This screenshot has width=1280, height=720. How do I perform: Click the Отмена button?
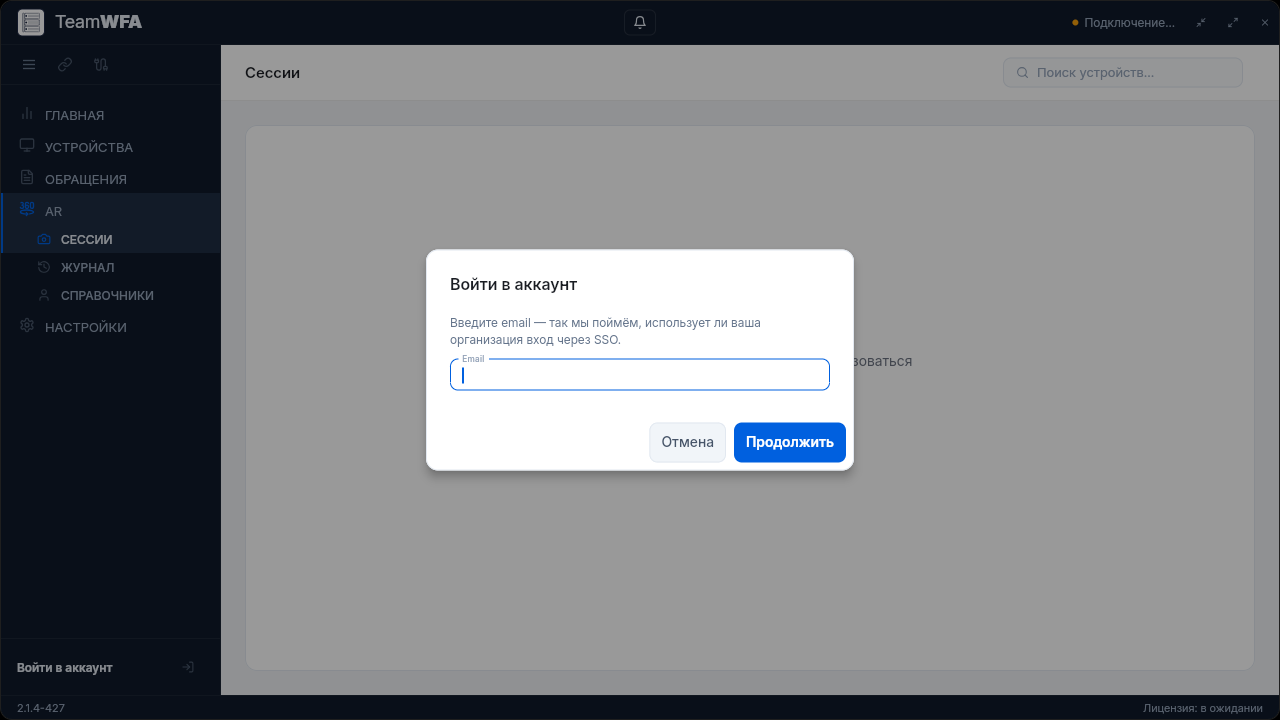(x=688, y=442)
